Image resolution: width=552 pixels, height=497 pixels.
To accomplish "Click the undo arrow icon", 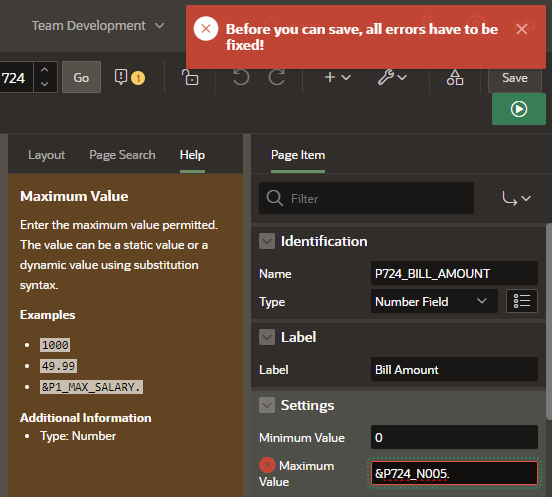I will pos(241,77).
